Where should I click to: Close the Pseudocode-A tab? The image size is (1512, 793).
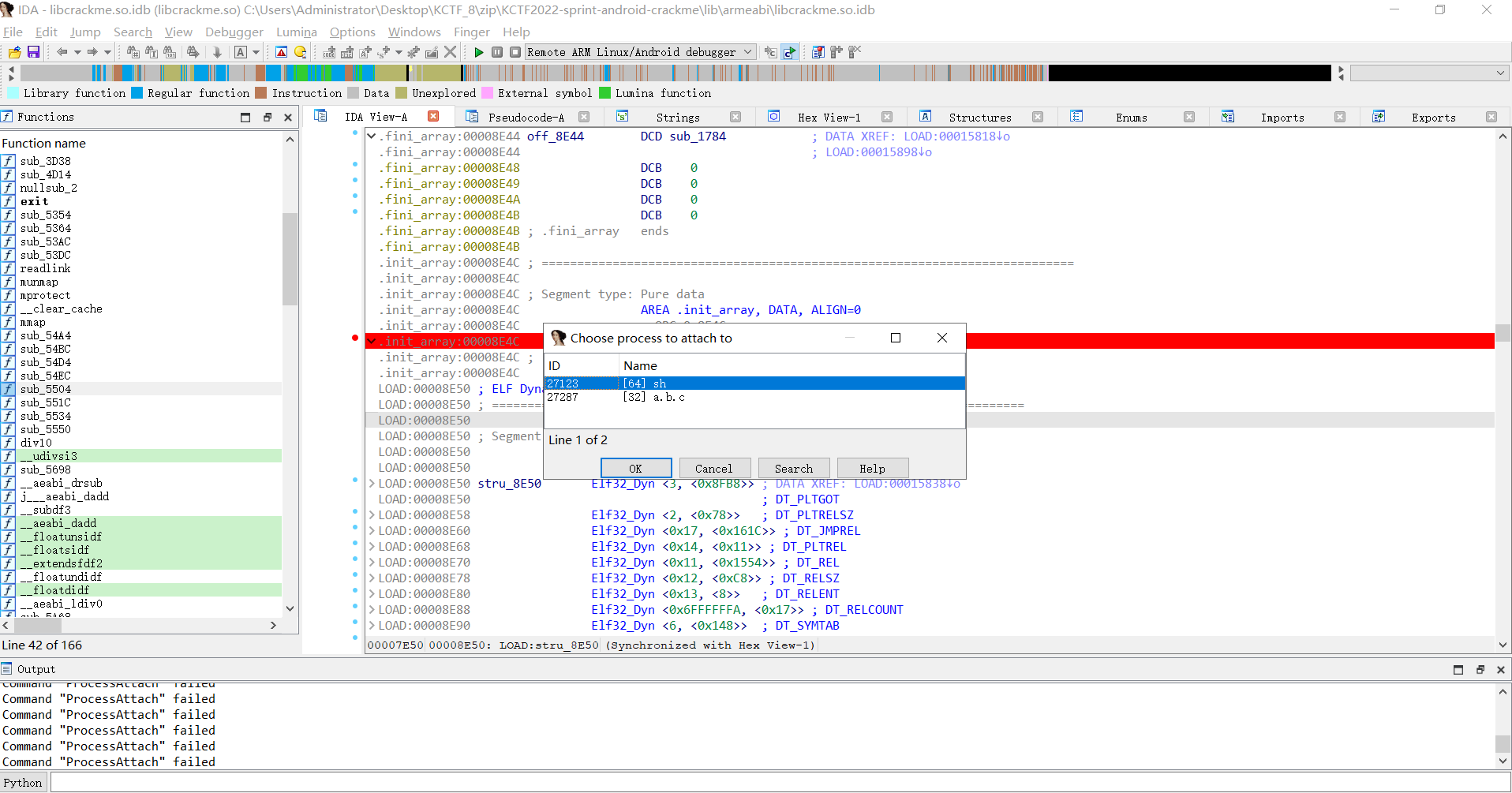point(584,117)
